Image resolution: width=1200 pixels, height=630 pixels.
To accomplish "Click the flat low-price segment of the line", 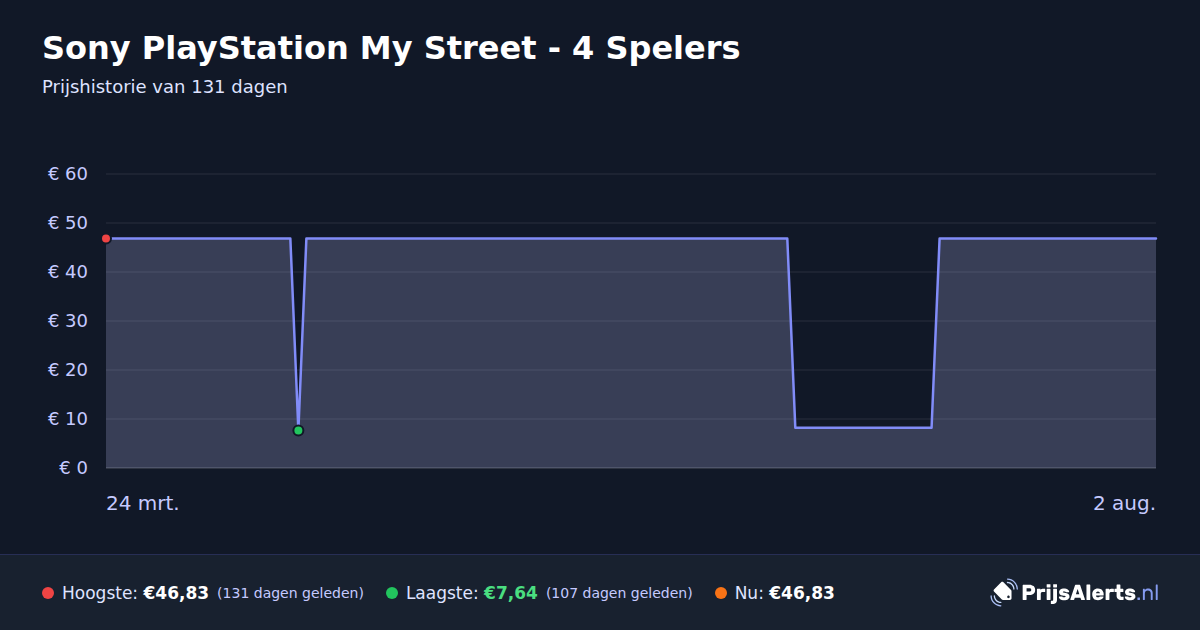I will coord(863,428).
